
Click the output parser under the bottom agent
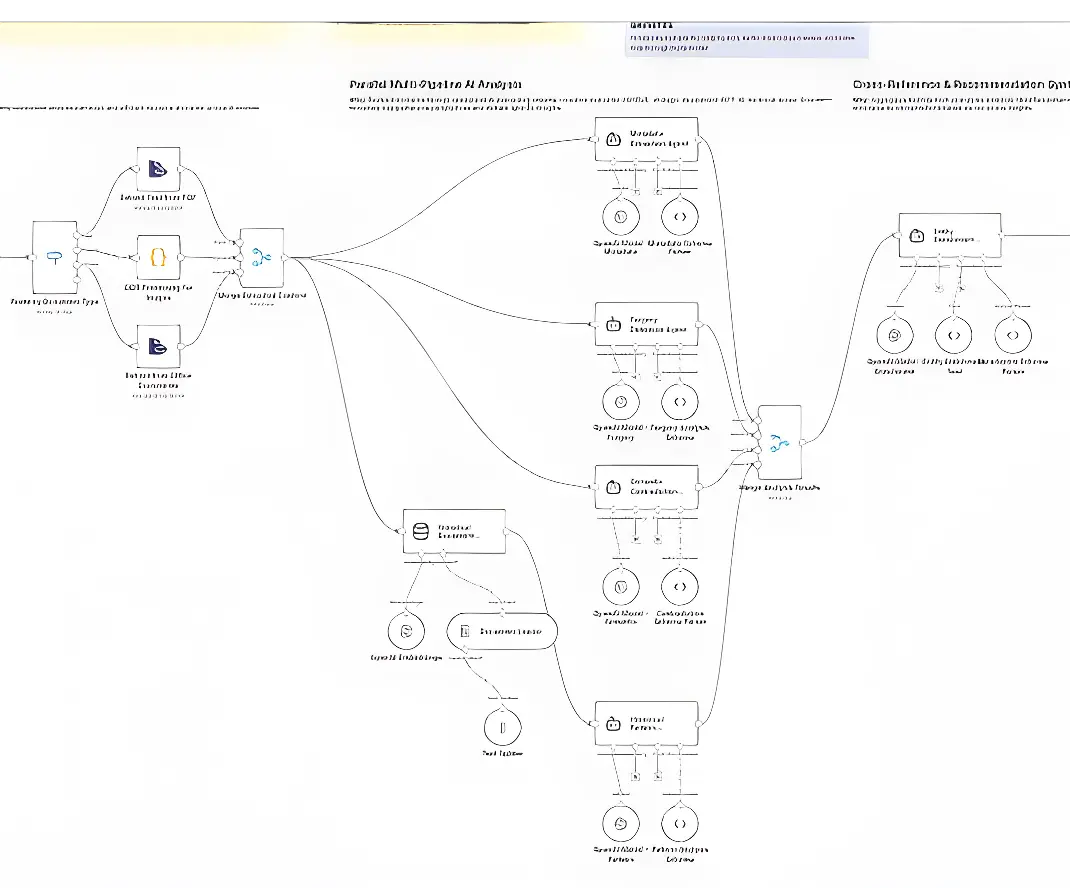[680, 824]
